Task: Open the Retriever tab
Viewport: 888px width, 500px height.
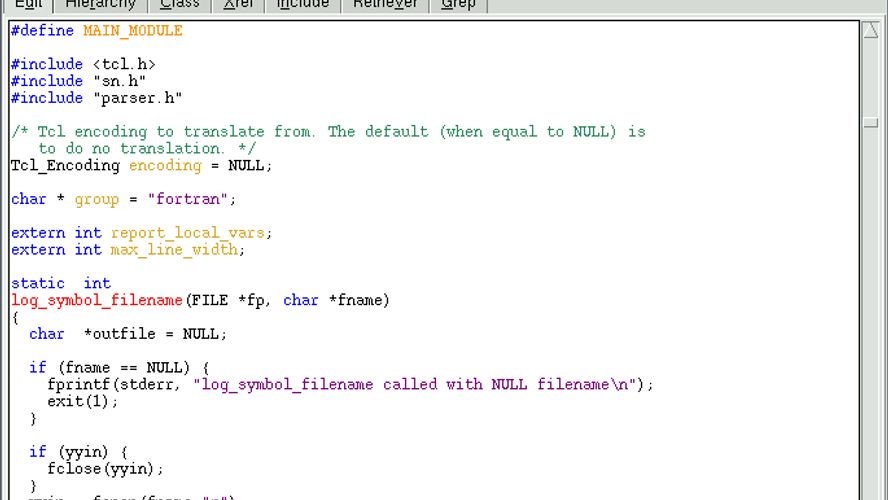Action: pyautogui.click(x=385, y=5)
